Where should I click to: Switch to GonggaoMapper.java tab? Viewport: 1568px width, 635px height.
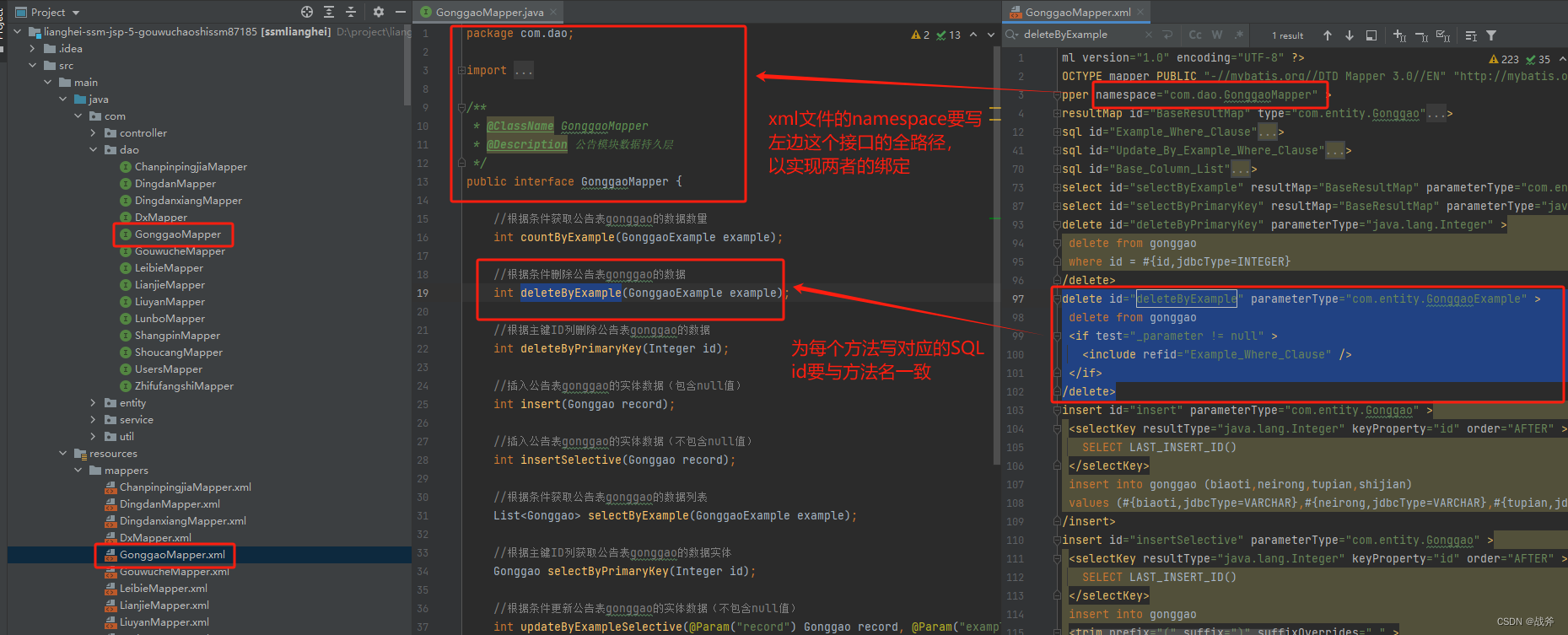pos(489,13)
